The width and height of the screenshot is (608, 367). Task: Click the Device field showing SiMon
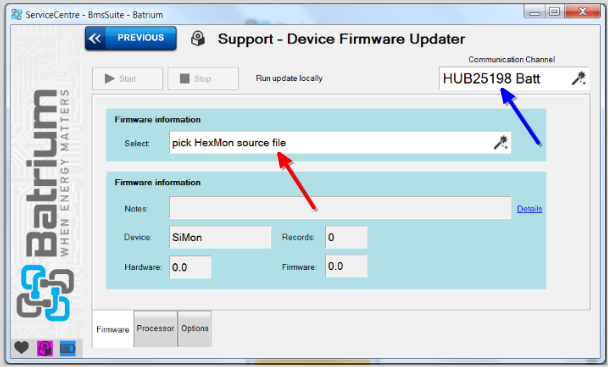click(220, 237)
